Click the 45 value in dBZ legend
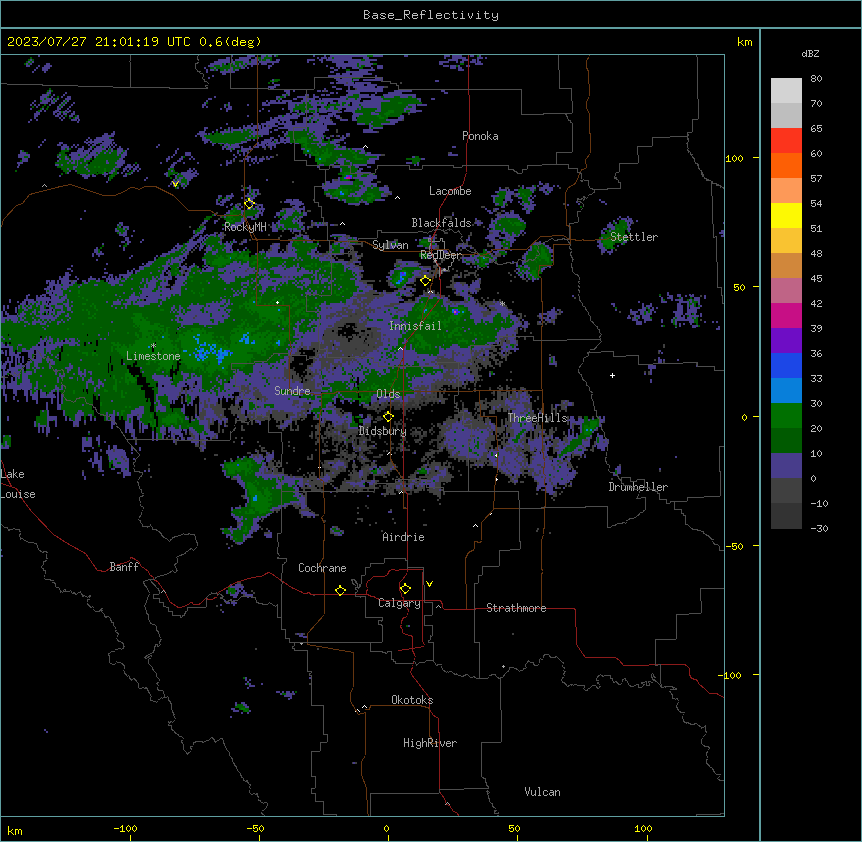862x842 pixels. pyautogui.click(x=816, y=279)
